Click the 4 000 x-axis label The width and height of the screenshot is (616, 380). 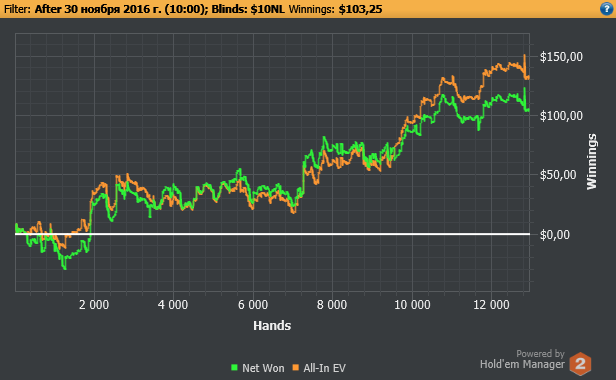(x=173, y=305)
